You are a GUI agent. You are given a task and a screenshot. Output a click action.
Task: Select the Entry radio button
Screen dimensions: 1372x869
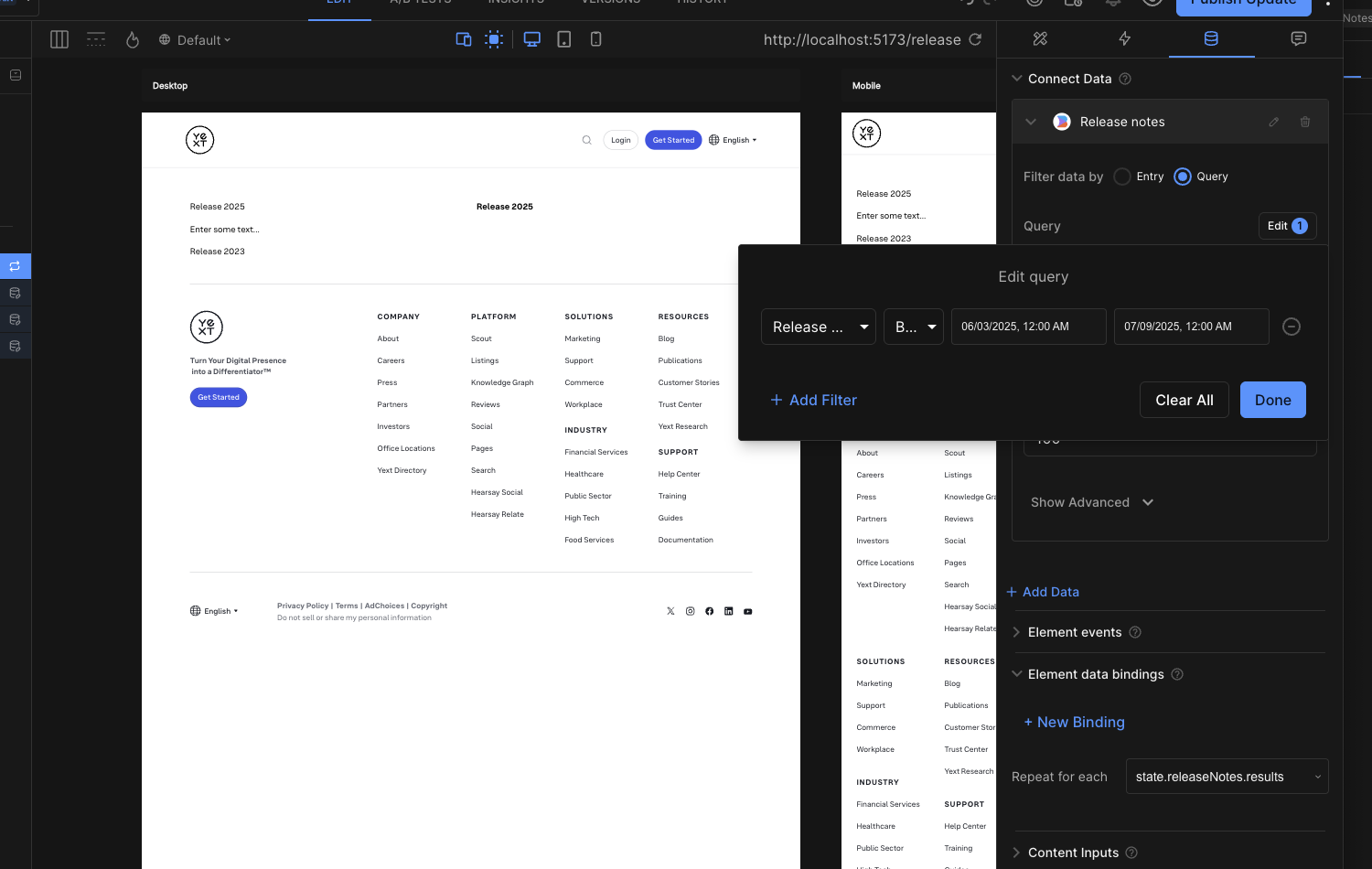pos(1122,177)
